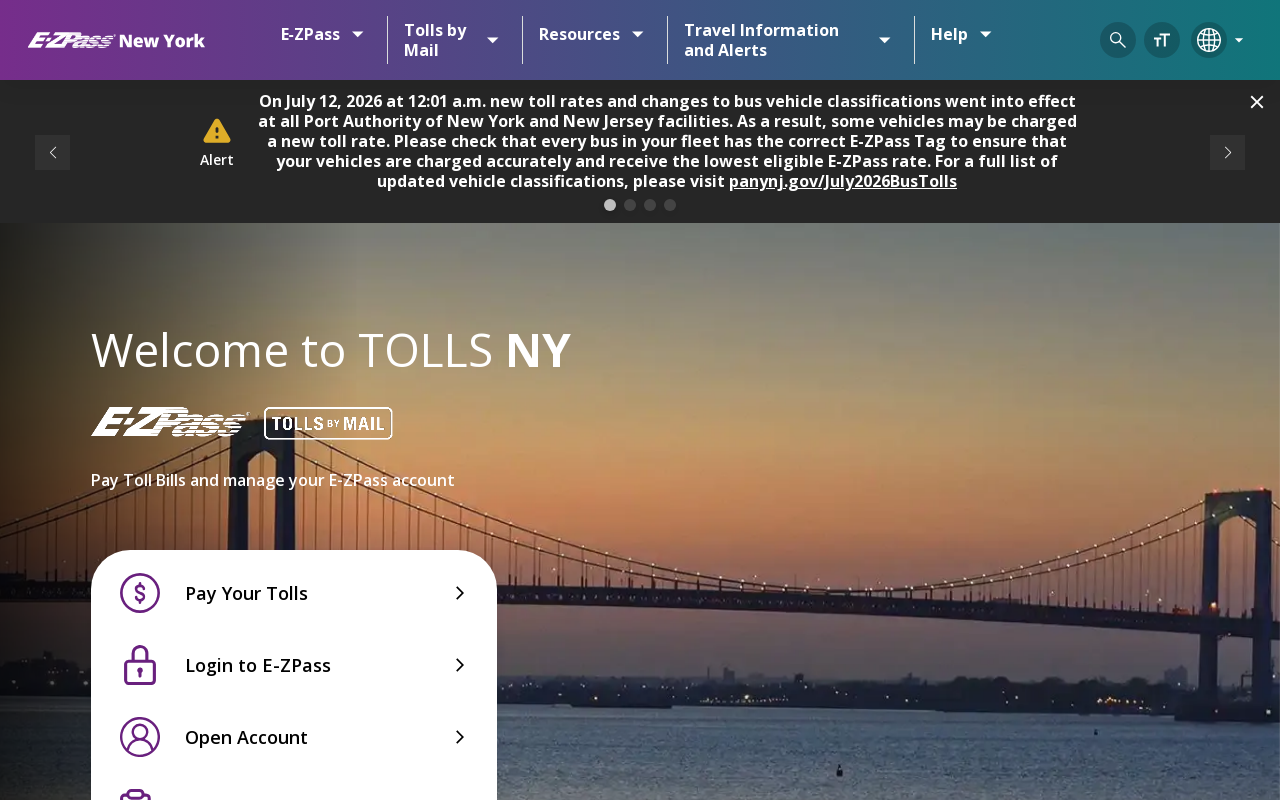Expand Travel Information and Alerts dropdown

787,40
